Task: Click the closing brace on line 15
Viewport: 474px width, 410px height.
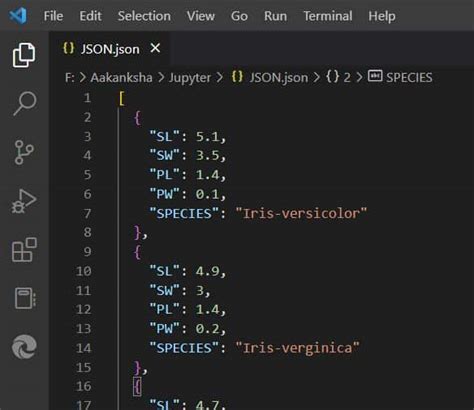Action: 137,368
